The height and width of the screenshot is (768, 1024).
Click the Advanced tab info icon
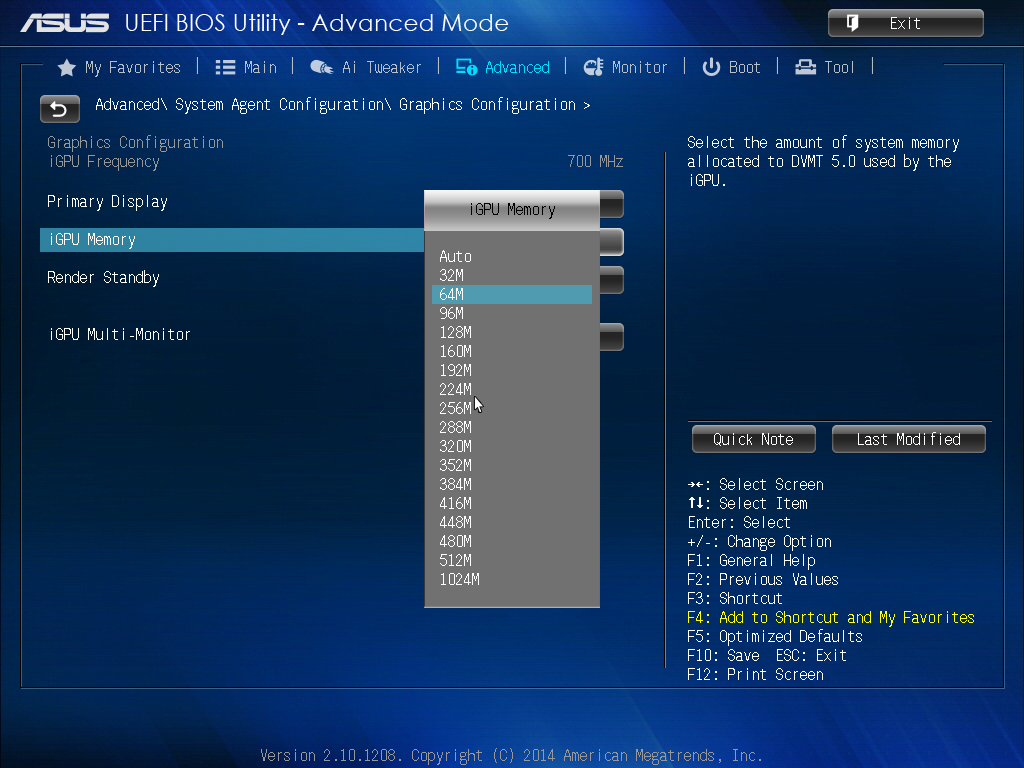click(x=466, y=67)
